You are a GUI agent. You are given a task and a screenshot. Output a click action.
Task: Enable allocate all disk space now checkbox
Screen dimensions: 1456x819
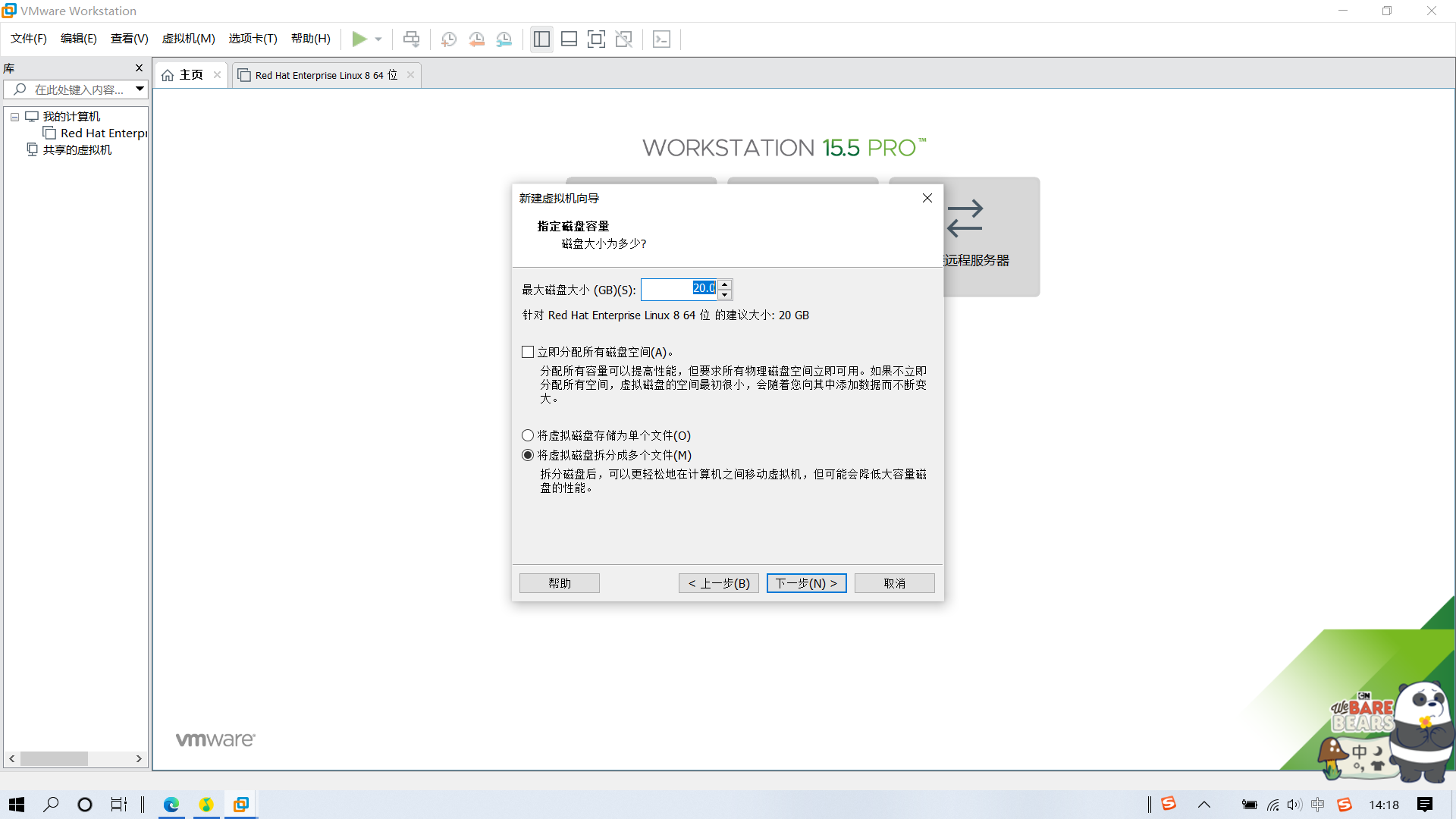(528, 352)
